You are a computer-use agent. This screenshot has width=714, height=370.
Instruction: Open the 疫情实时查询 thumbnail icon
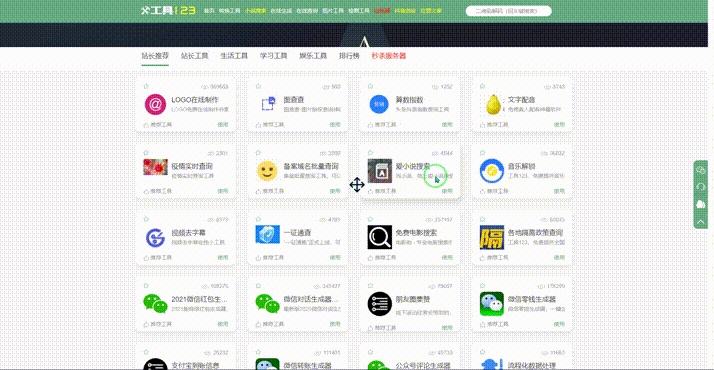tap(155, 167)
